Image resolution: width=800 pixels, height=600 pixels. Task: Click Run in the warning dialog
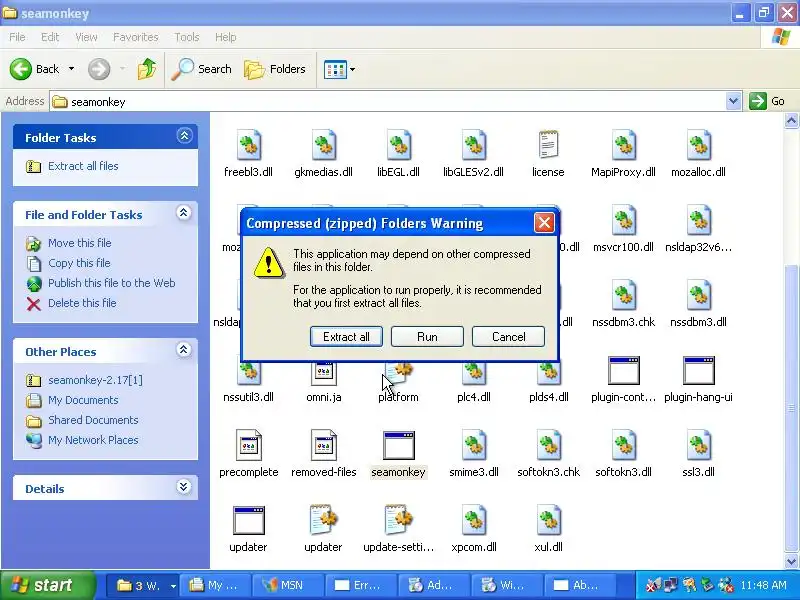pos(427,337)
